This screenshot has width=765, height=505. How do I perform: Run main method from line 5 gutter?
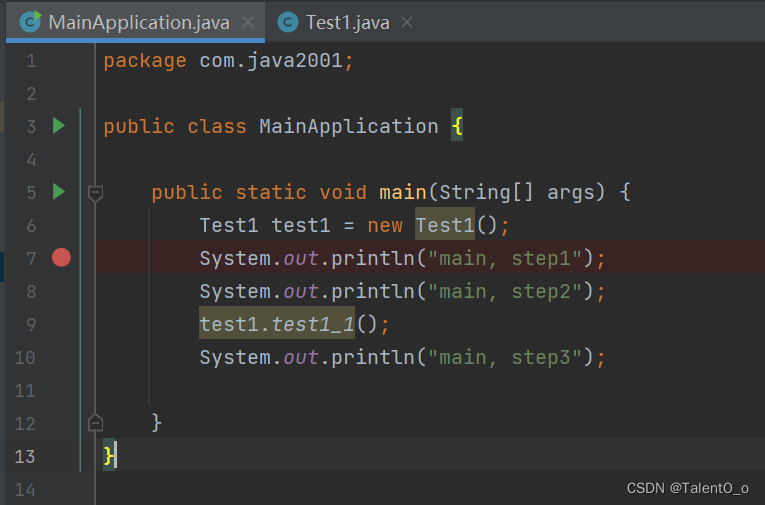pyautogui.click(x=59, y=192)
